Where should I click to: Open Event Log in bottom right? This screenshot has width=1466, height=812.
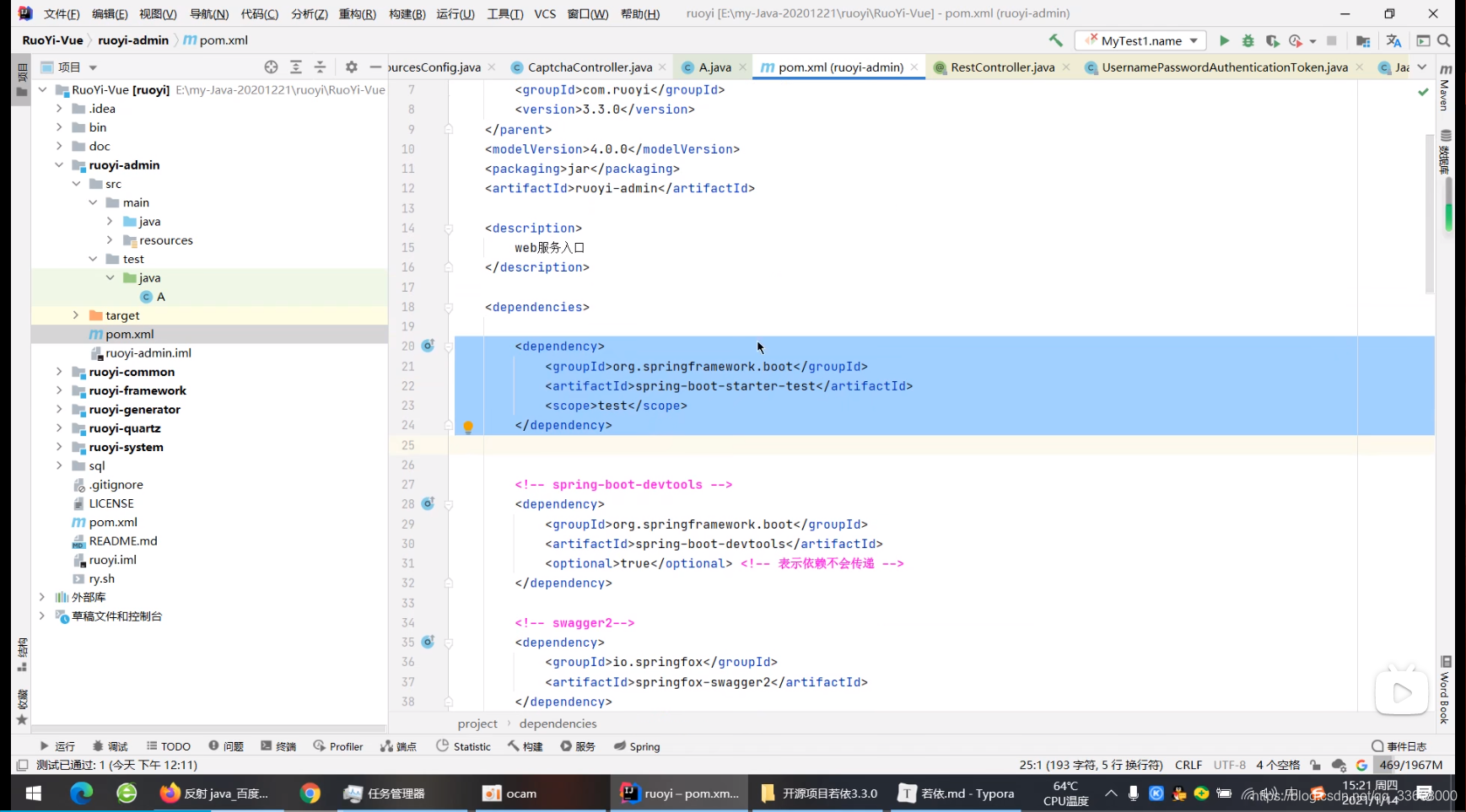(x=1399, y=746)
